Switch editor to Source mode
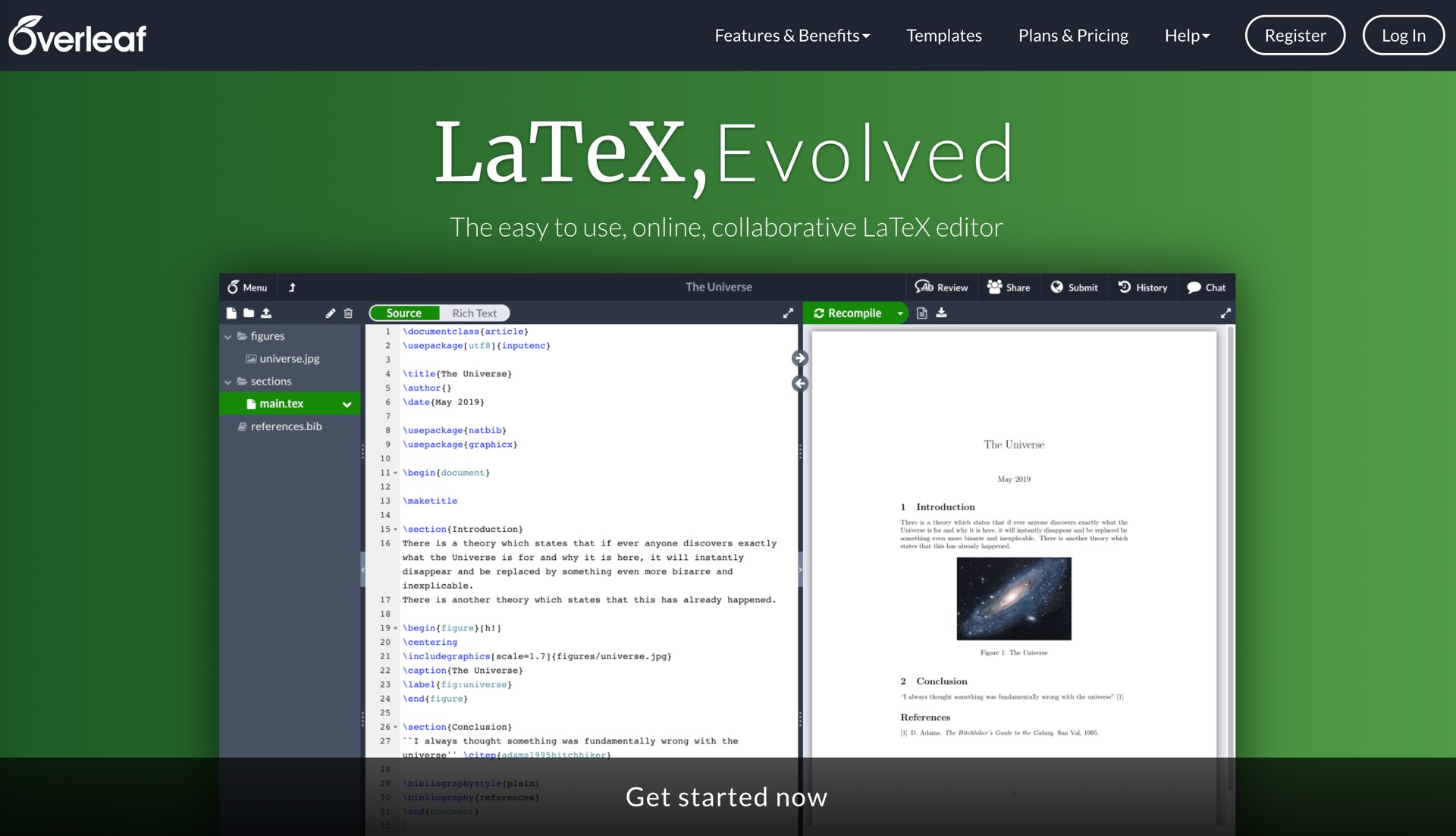The height and width of the screenshot is (836, 1456). pos(403,313)
